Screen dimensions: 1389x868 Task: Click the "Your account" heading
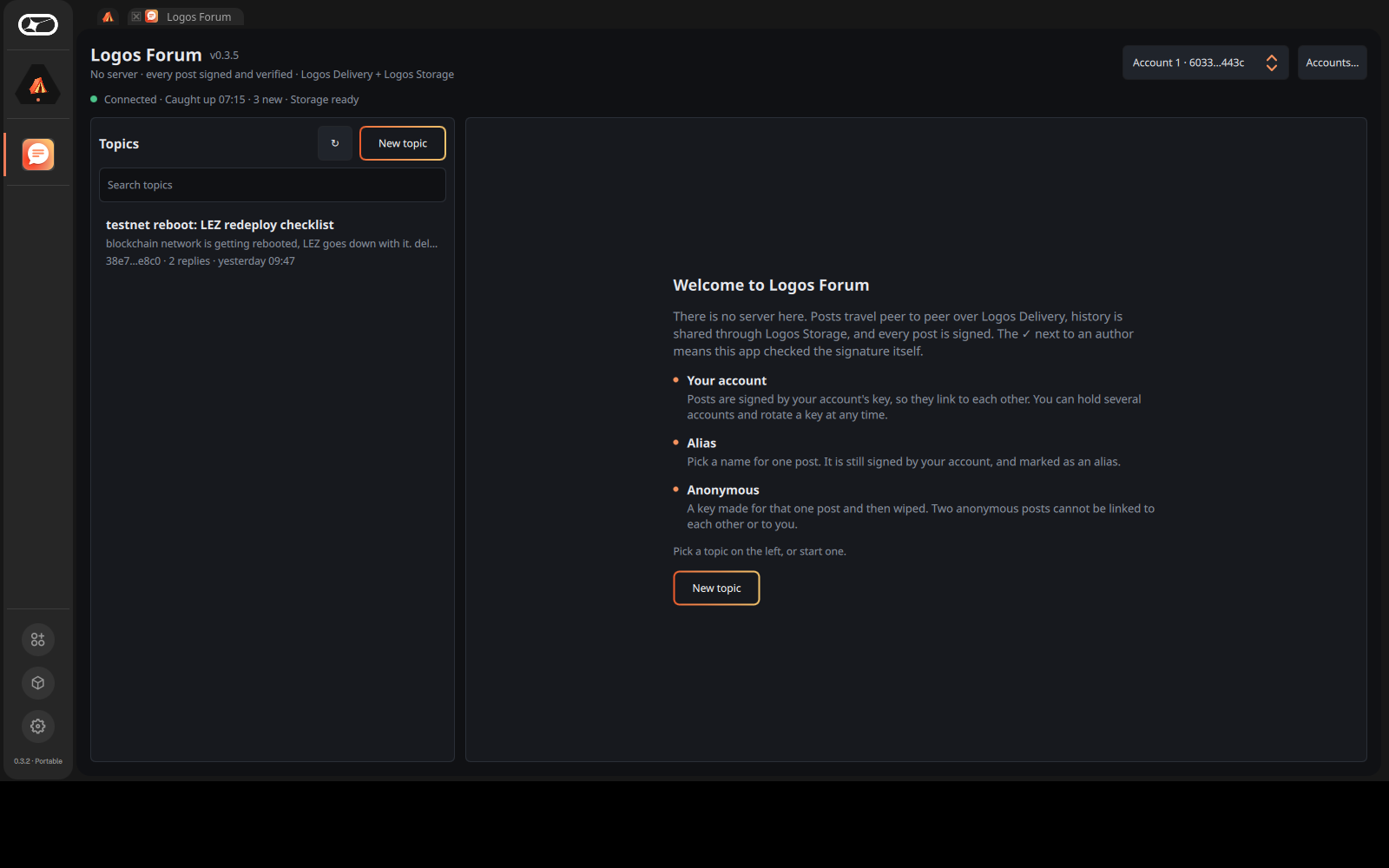727,381
